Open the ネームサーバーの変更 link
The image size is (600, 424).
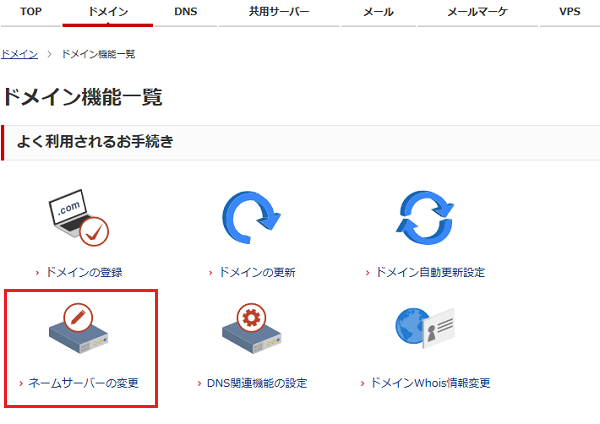coord(83,383)
